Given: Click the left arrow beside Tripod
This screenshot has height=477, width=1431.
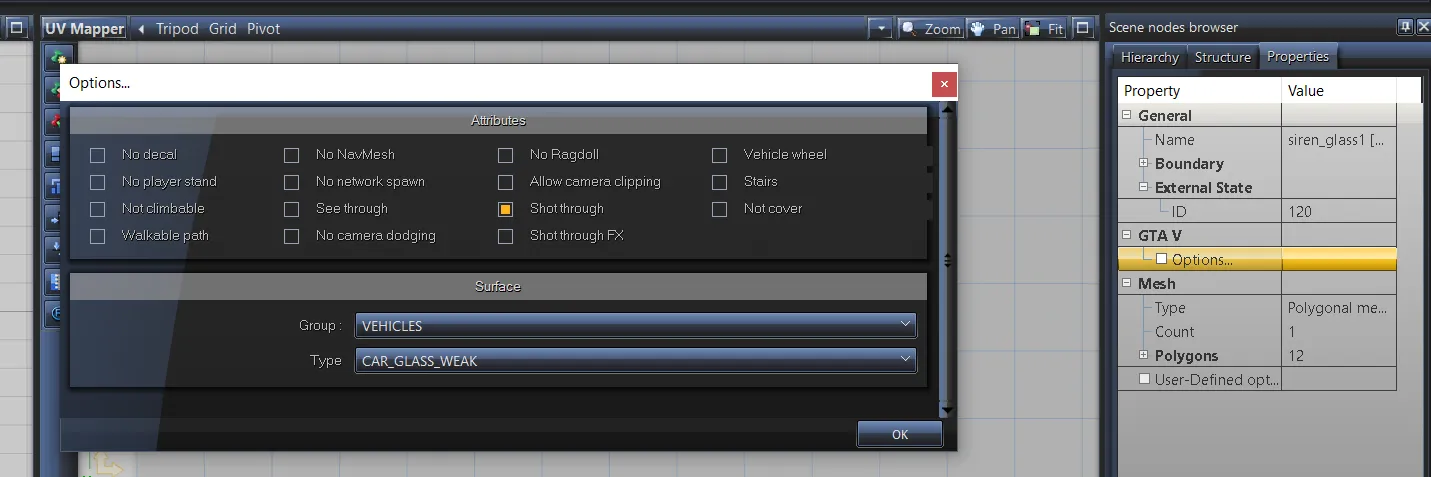Looking at the screenshot, I should (142, 29).
